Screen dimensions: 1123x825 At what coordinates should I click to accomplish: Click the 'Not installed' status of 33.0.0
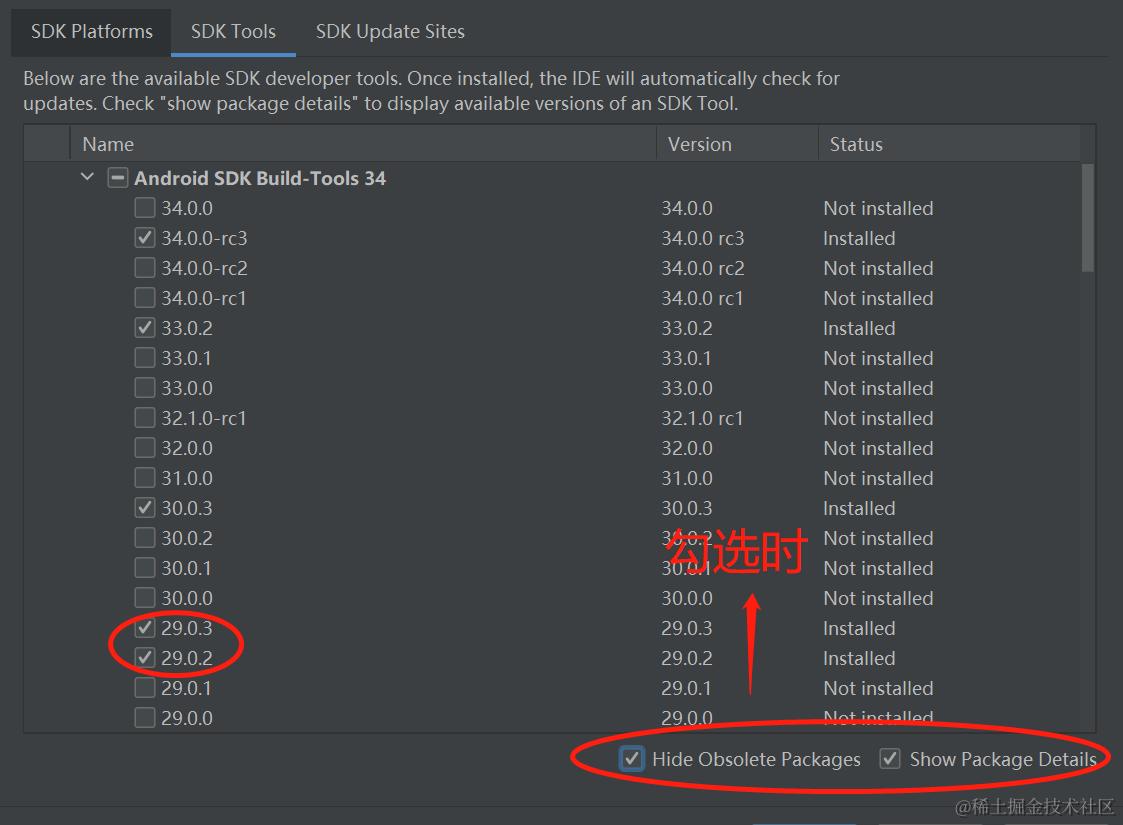[x=878, y=388]
